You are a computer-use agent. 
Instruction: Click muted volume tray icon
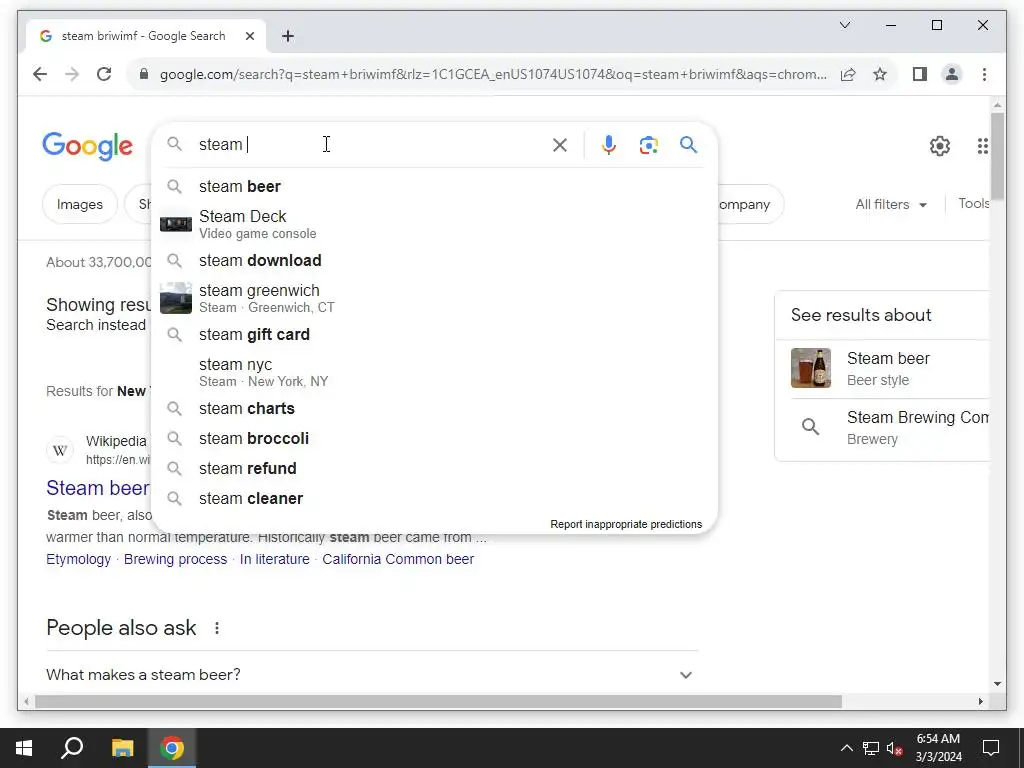tap(894, 748)
